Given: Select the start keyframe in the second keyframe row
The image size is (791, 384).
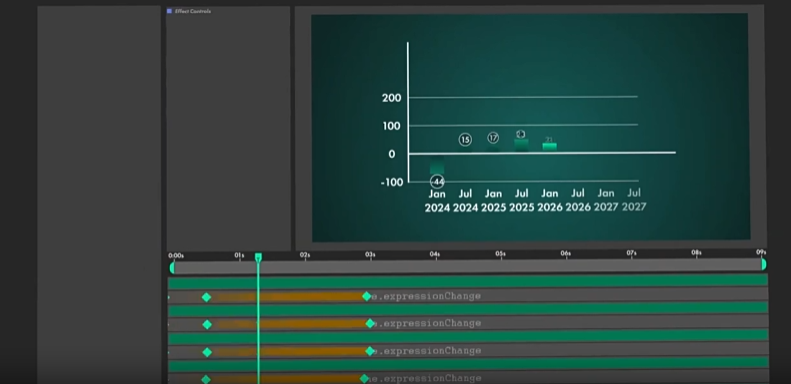Looking at the screenshot, I should click(x=207, y=324).
